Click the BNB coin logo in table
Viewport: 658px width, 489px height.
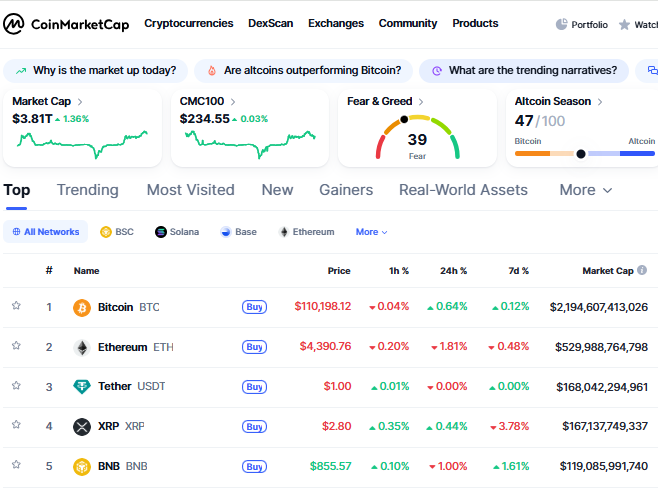(x=82, y=466)
